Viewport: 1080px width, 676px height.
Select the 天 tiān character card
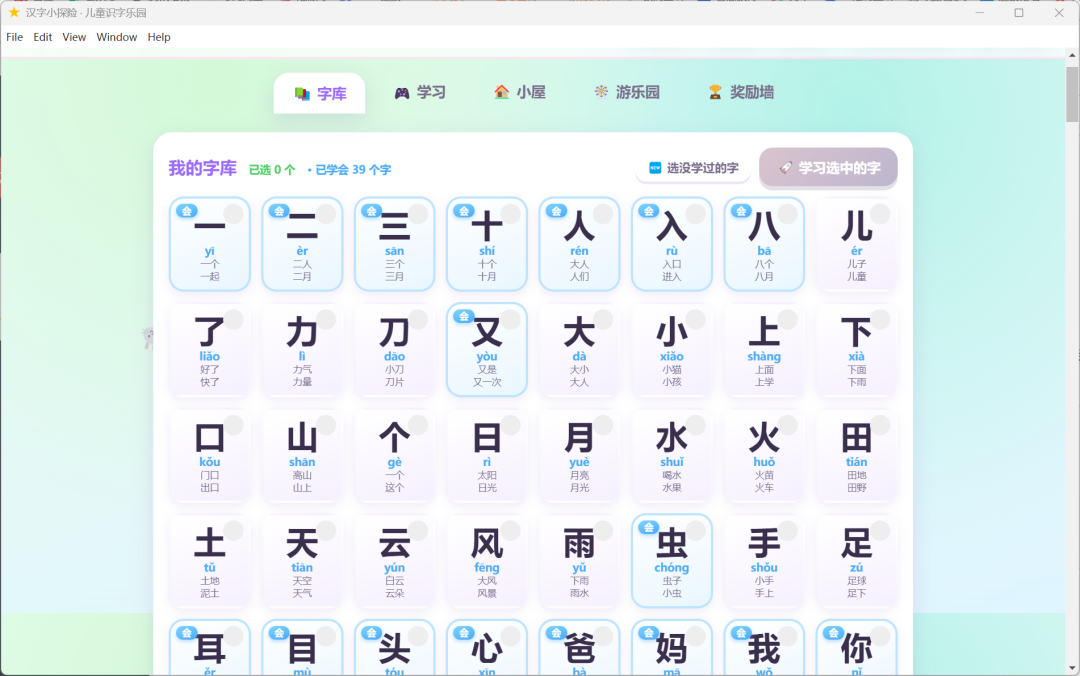(x=302, y=561)
